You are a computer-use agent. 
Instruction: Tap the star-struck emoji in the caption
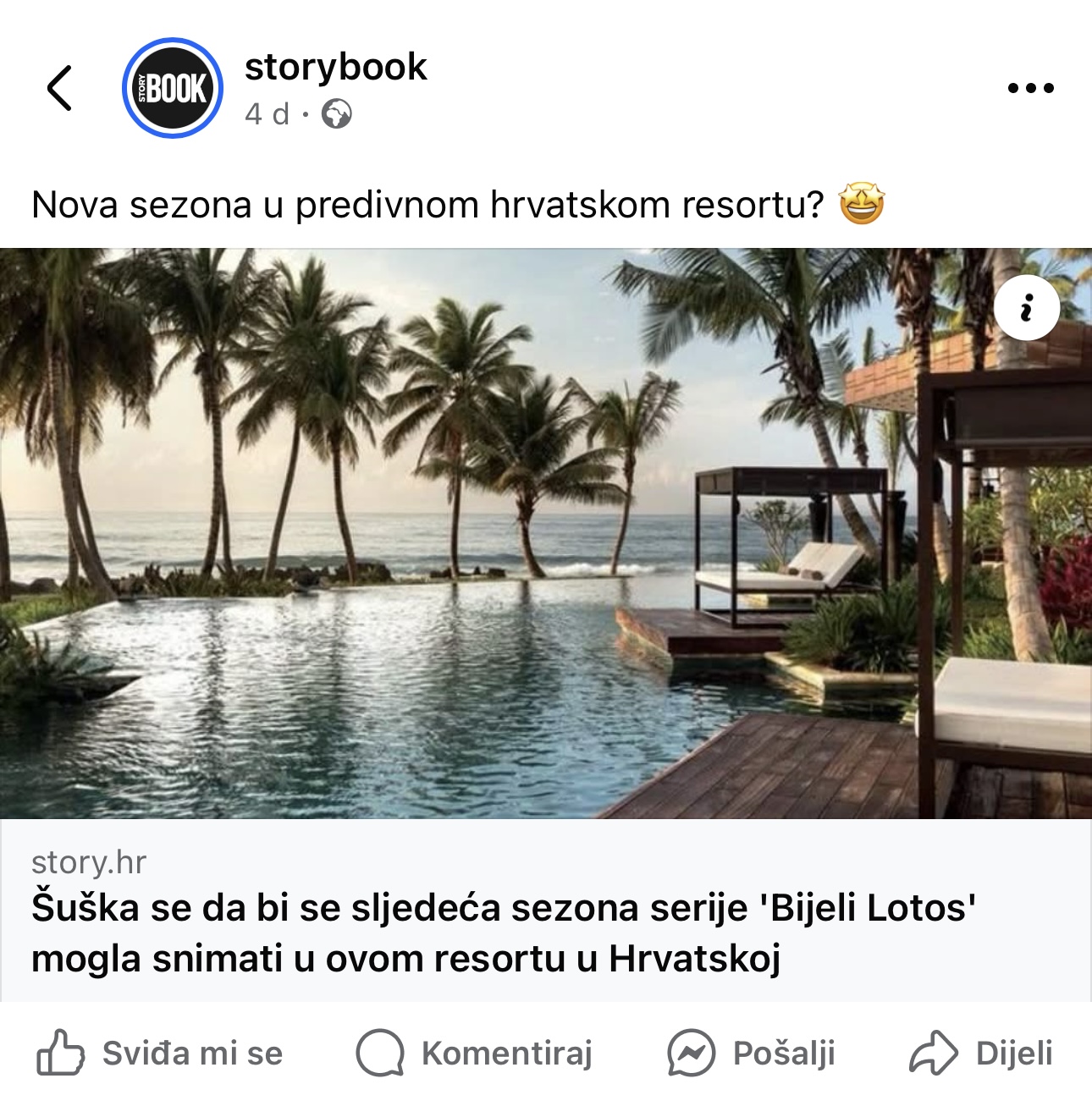[862, 204]
